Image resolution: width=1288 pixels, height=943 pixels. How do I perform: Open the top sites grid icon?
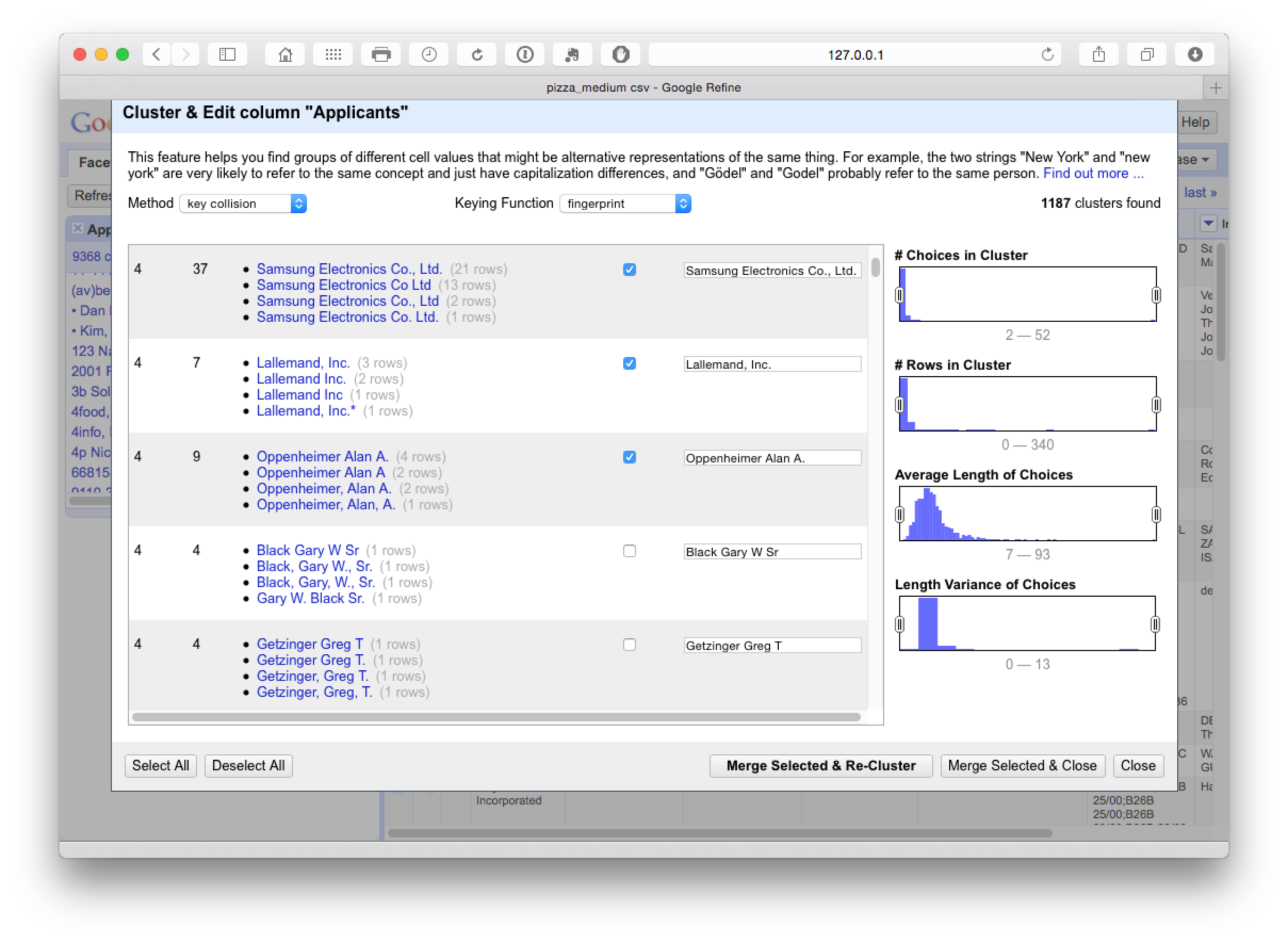[x=333, y=55]
